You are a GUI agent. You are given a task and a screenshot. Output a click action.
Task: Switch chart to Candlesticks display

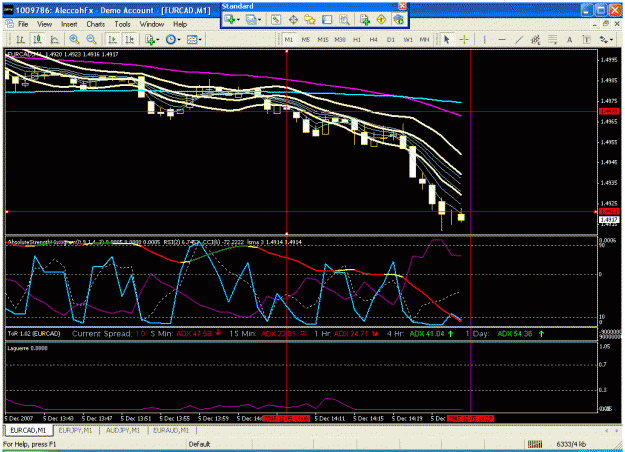(x=37, y=39)
